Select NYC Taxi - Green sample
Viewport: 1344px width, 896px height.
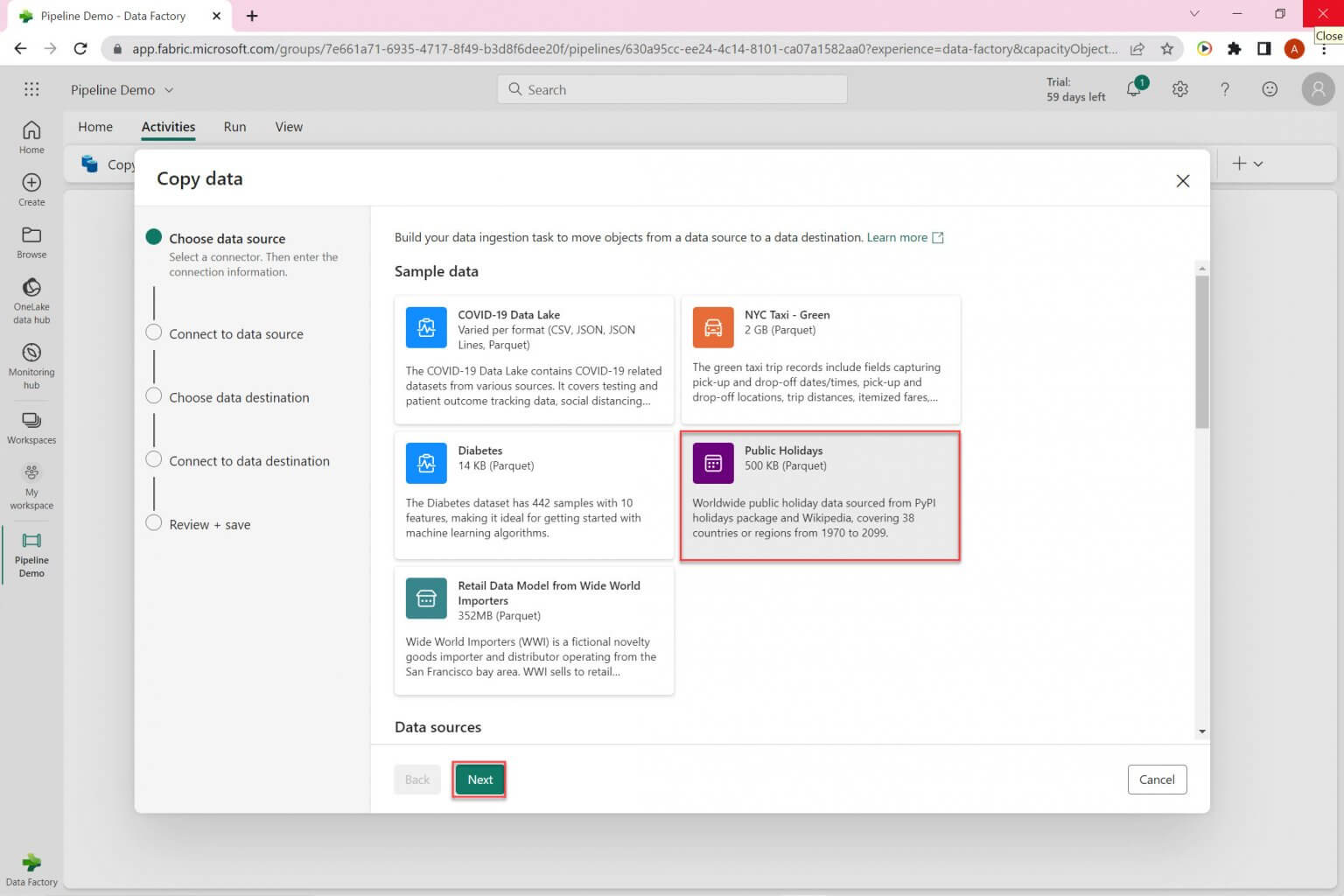tap(821, 360)
